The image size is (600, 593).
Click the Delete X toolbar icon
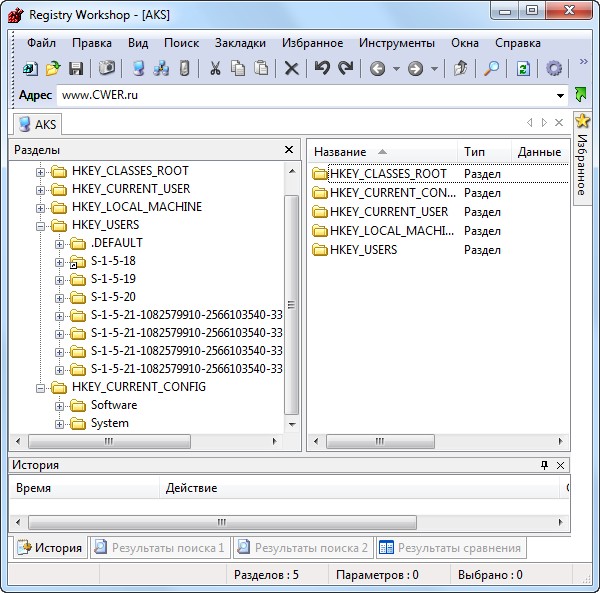pos(291,68)
